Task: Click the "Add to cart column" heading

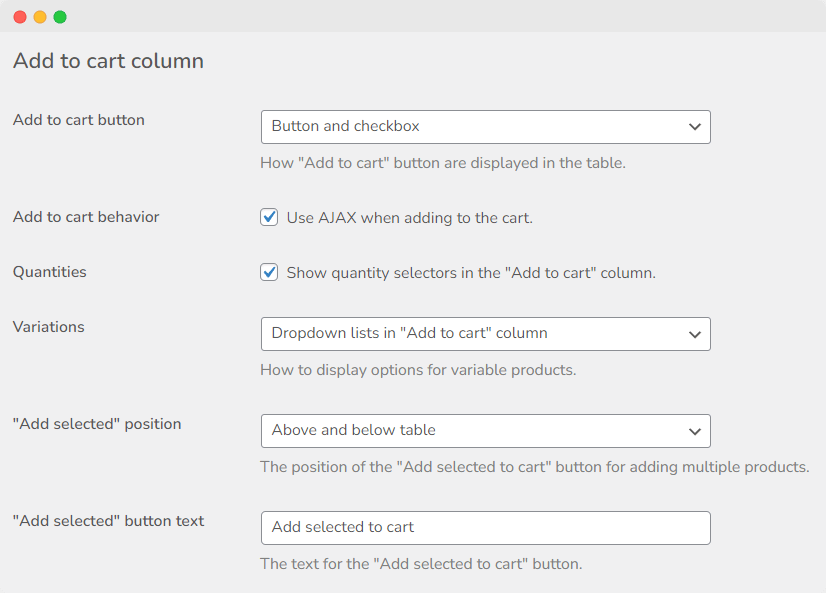Action: [x=109, y=61]
